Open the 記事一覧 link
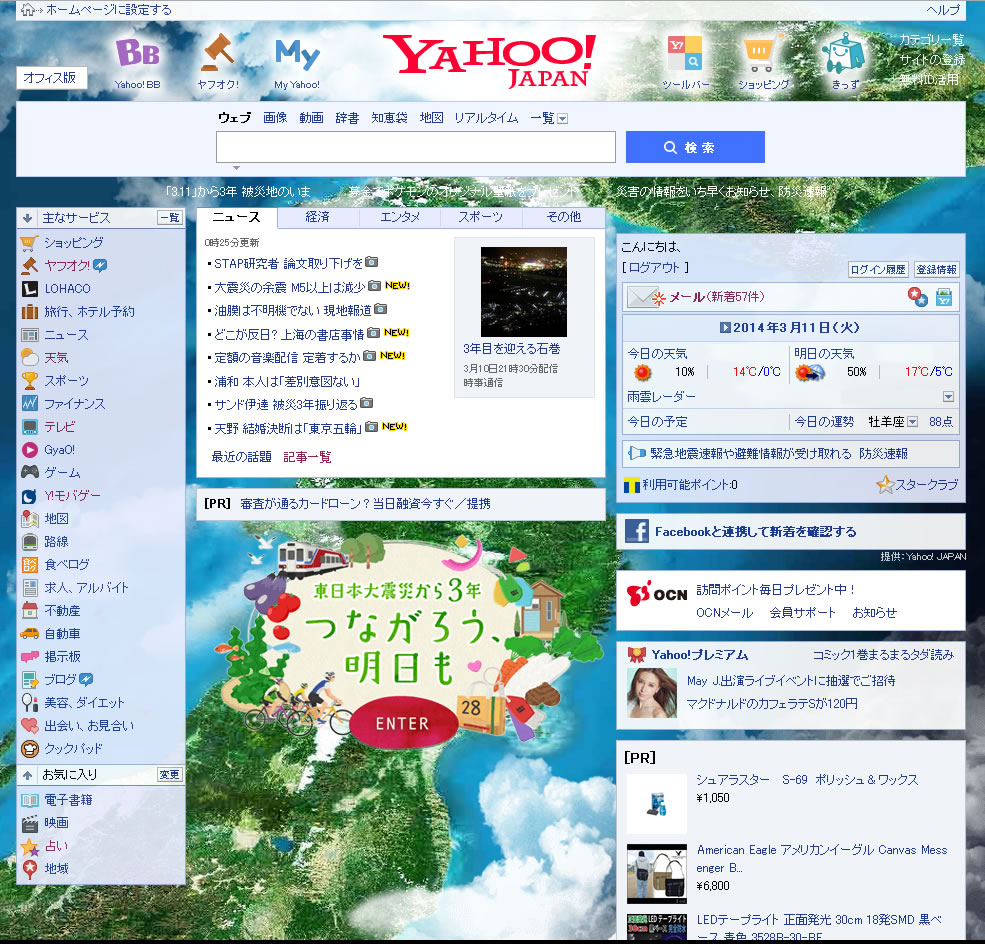 click(x=307, y=457)
